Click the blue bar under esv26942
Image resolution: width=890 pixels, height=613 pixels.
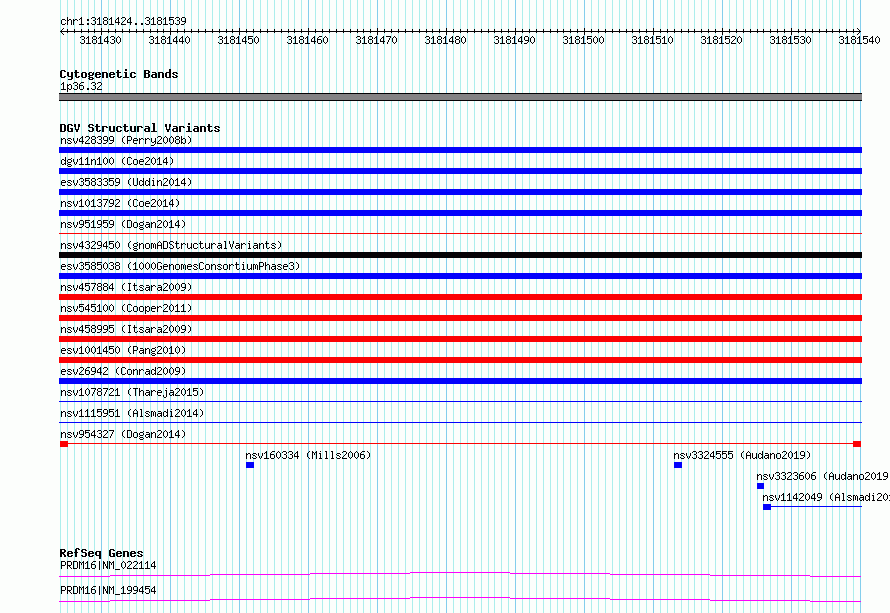pyautogui.click(x=460, y=381)
